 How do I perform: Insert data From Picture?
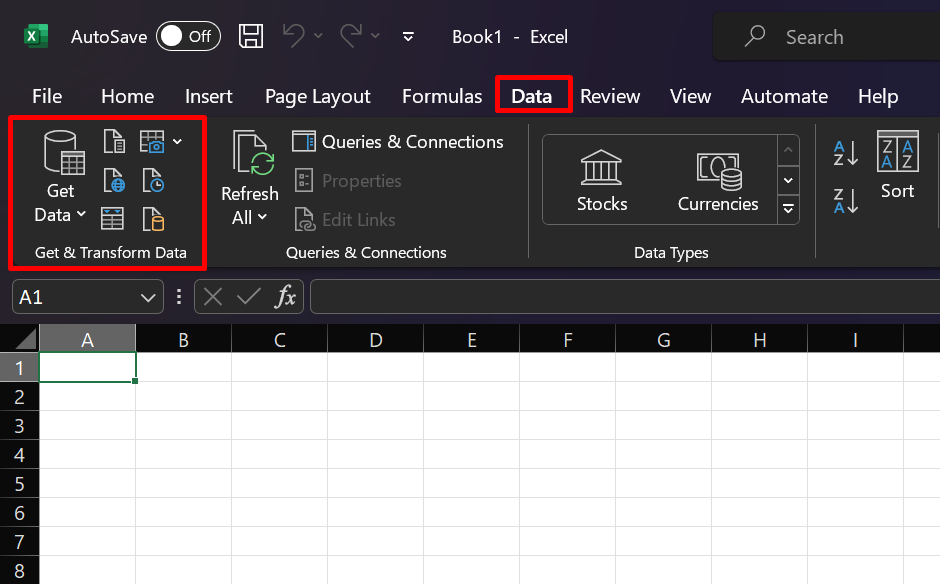[150, 141]
